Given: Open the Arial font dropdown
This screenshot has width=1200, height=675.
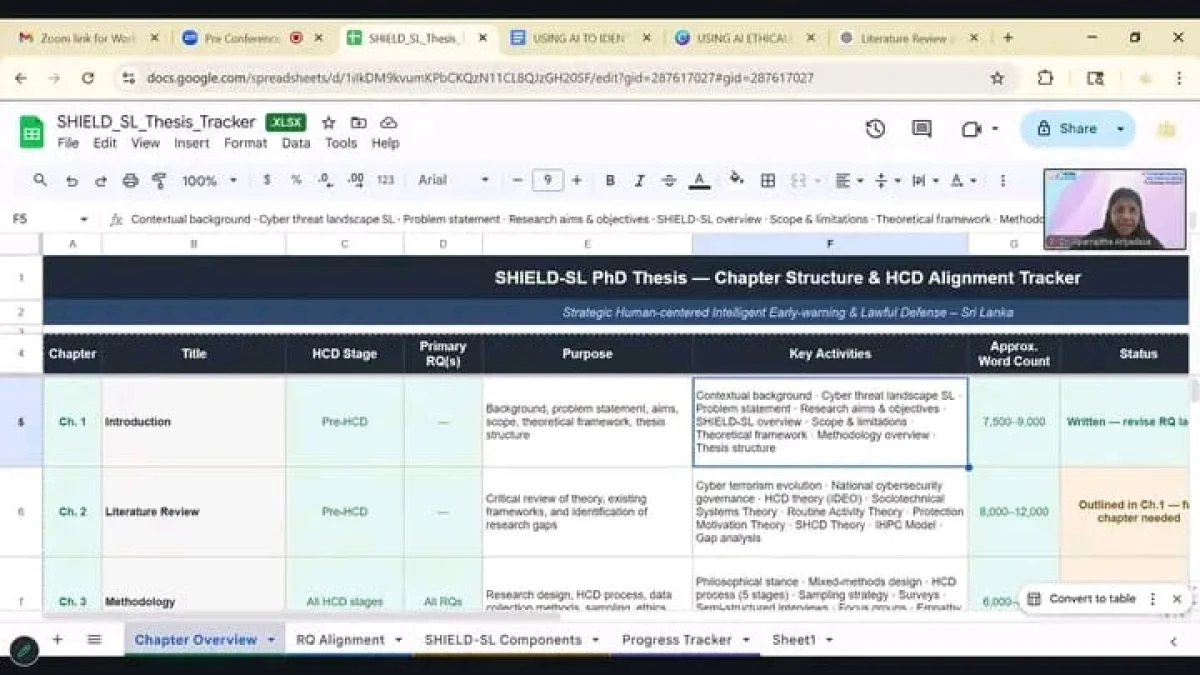Looking at the screenshot, I should (454, 181).
